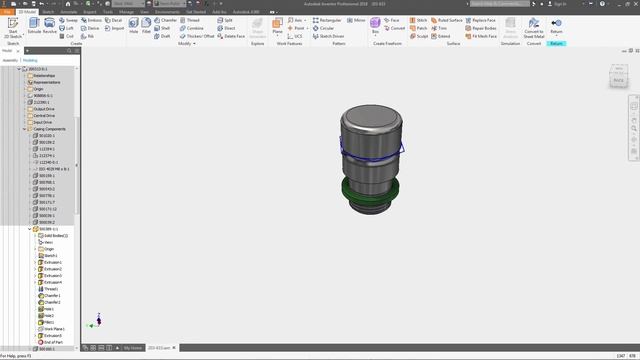This screenshot has width=640, height=360.
Task: Click the Trim surface tool
Action: [x=439, y=28]
